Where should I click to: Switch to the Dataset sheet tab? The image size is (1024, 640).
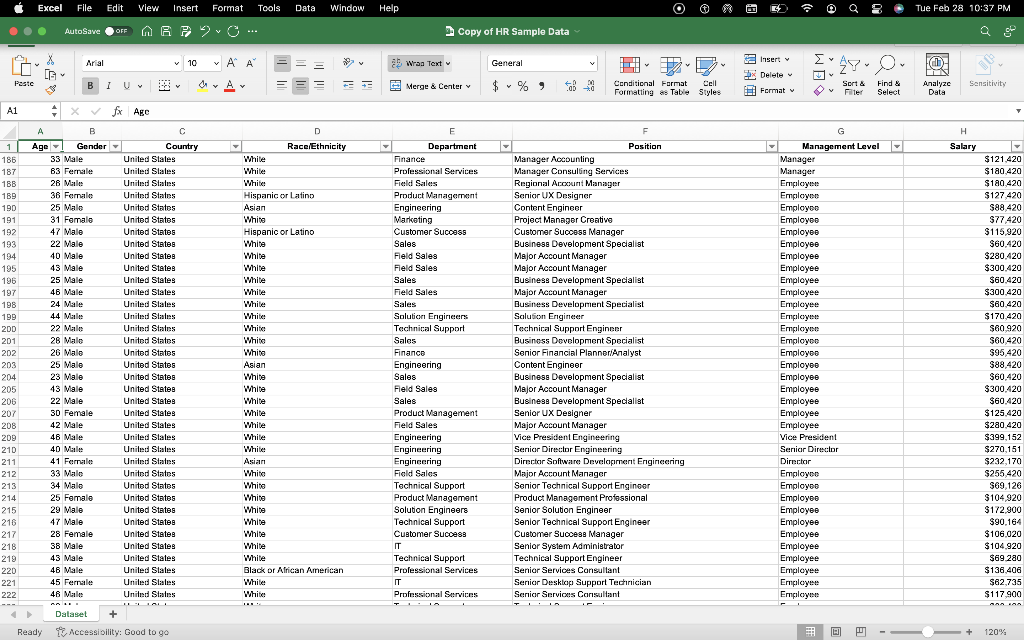click(x=70, y=613)
